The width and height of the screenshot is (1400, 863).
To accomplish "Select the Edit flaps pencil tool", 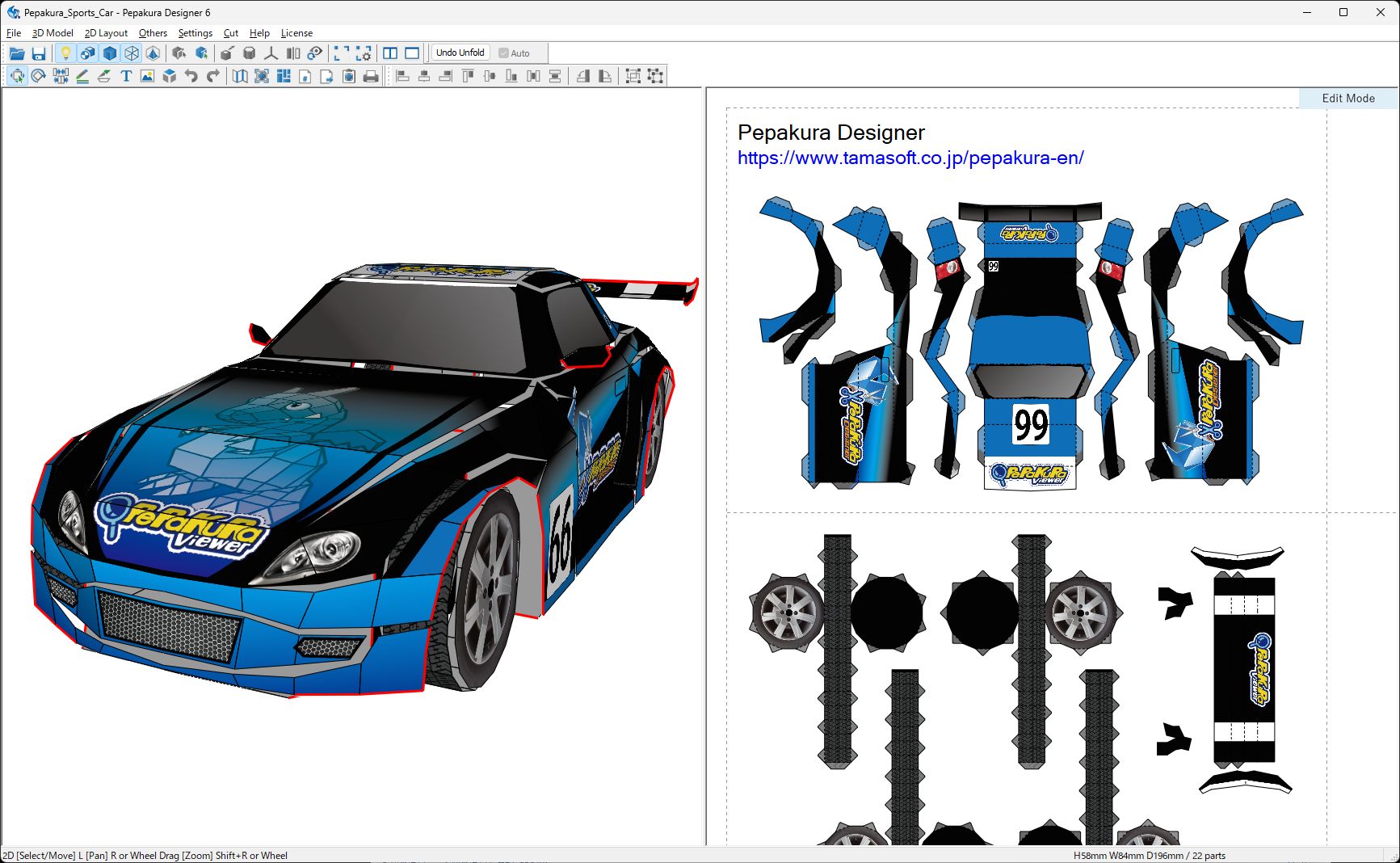I will [82, 76].
